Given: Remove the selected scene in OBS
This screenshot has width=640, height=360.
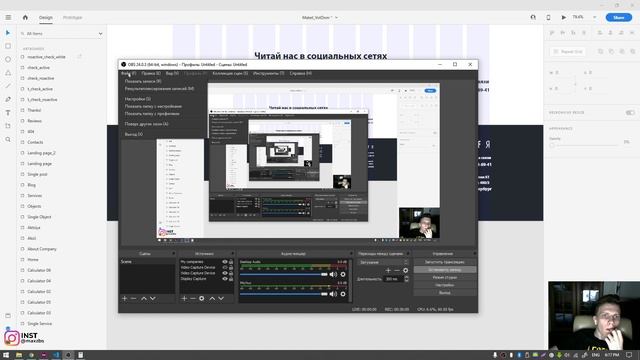Looking at the screenshot, I should coord(133,299).
